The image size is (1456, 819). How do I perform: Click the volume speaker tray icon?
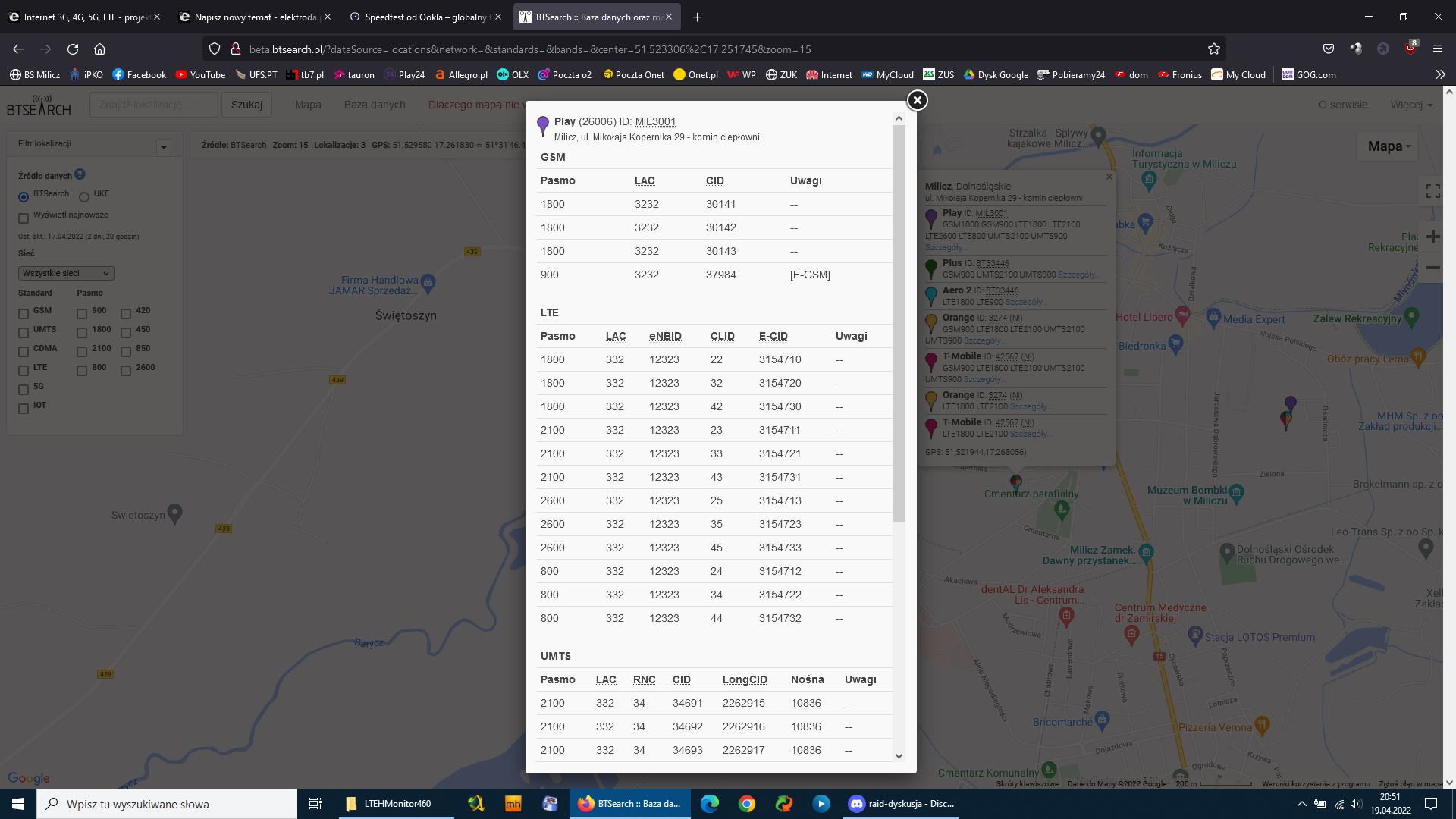(1356, 804)
